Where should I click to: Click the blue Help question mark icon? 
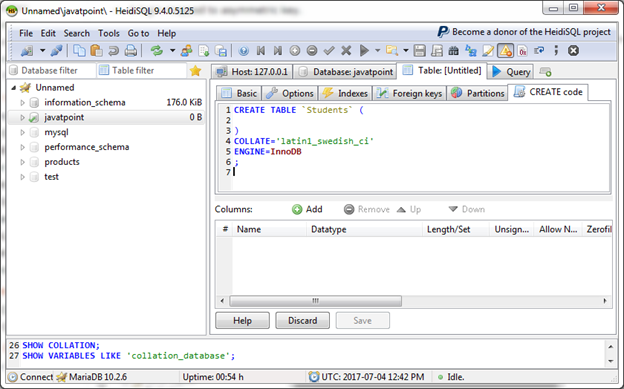(244, 51)
